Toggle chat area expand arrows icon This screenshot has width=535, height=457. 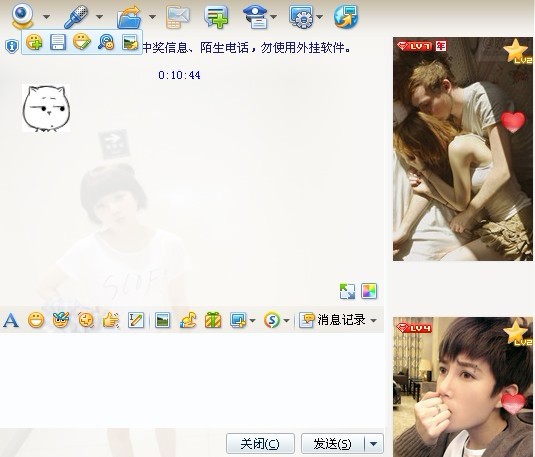(x=347, y=291)
